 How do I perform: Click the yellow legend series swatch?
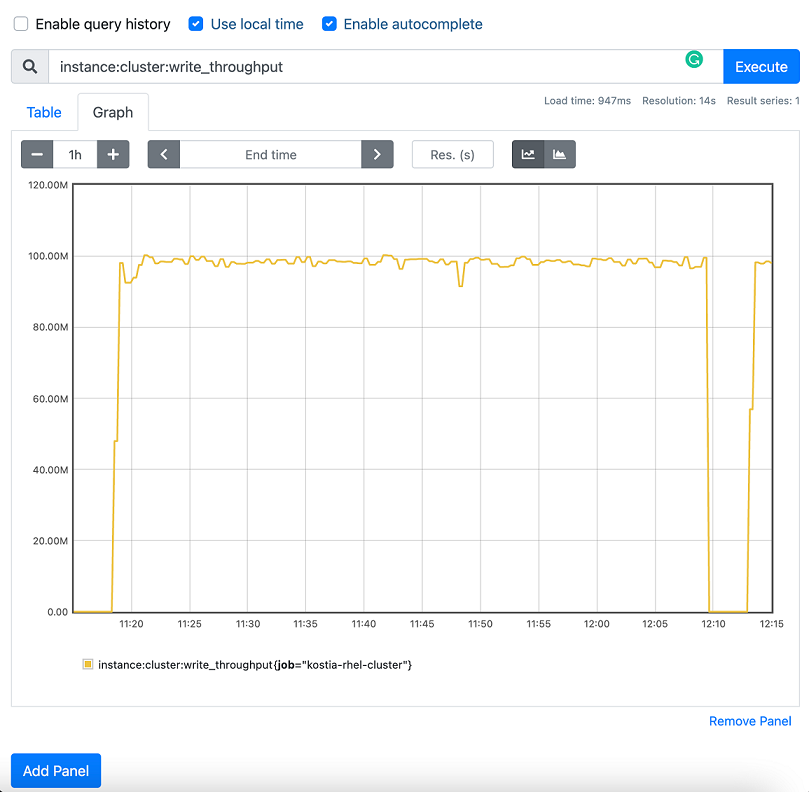pos(88,664)
